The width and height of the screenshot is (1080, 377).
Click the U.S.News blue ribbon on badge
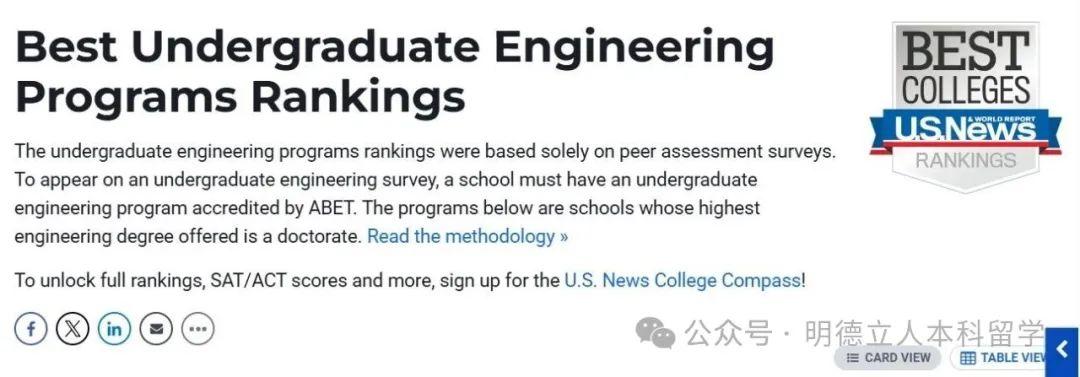pyautogui.click(x=965, y=131)
